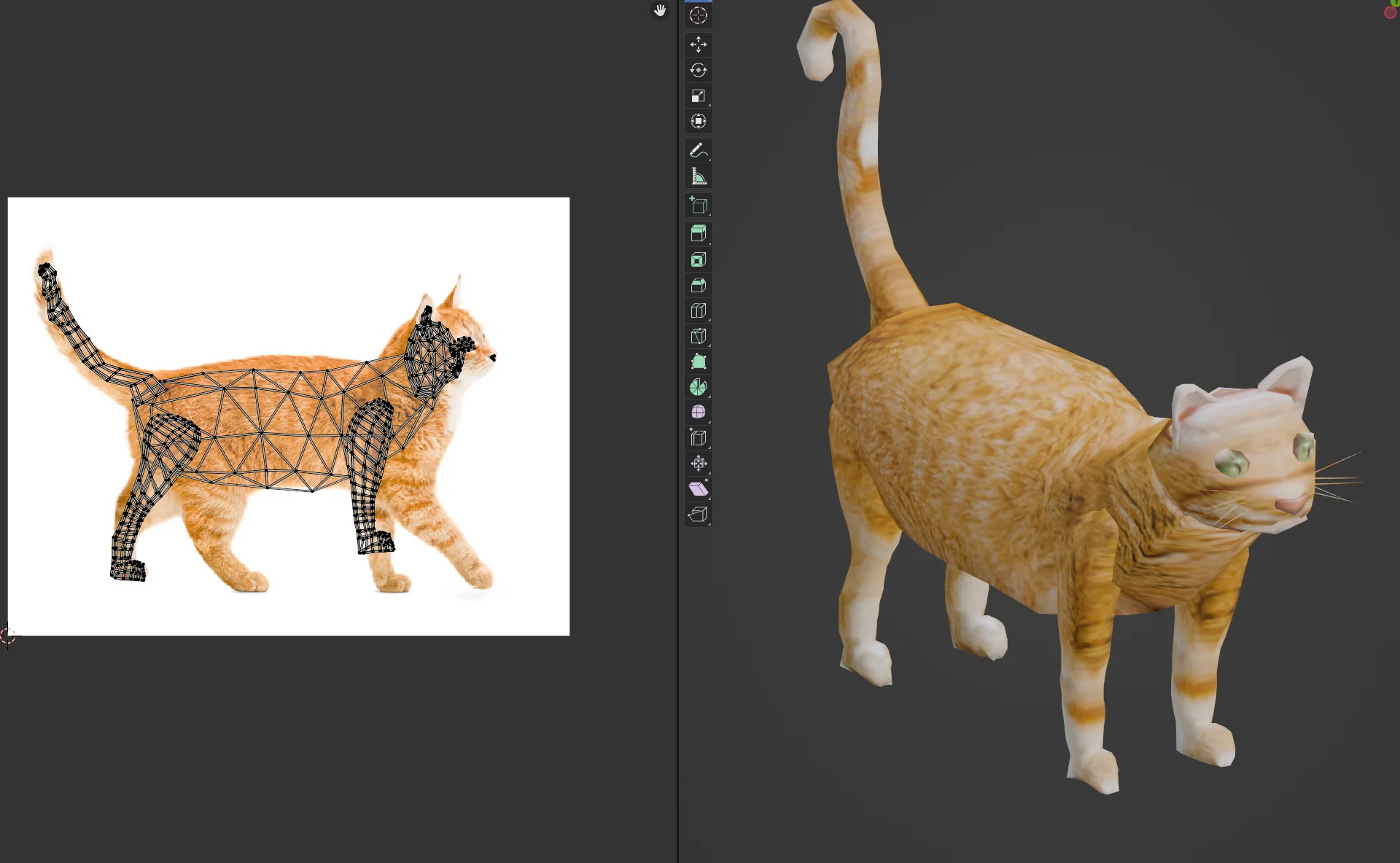Select the Spin tool
The image size is (1400, 863).
click(x=698, y=387)
